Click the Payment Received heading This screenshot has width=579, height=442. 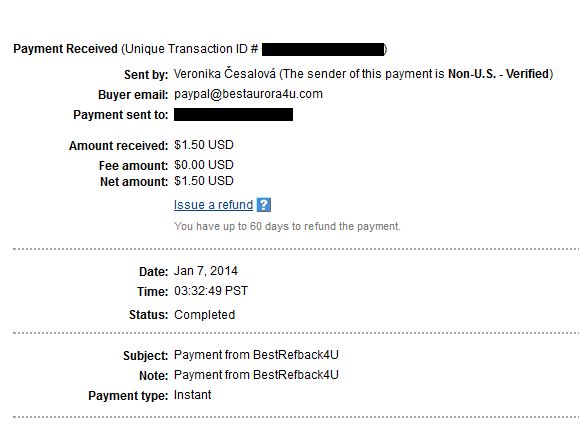pyautogui.click(x=65, y=49)
